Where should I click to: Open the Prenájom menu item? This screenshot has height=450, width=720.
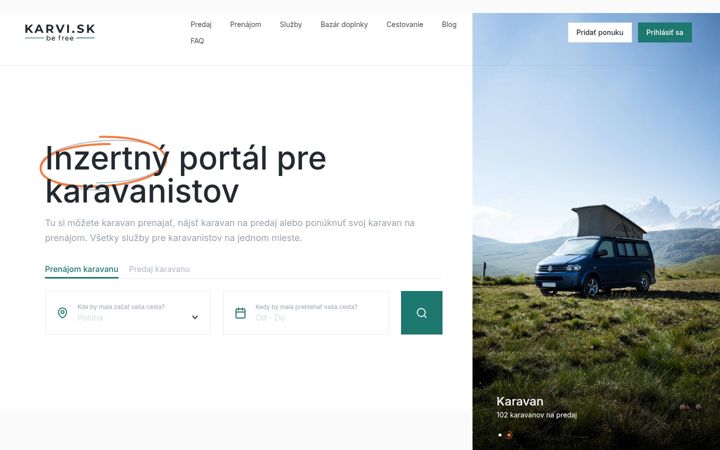click(x=246, y=24)
